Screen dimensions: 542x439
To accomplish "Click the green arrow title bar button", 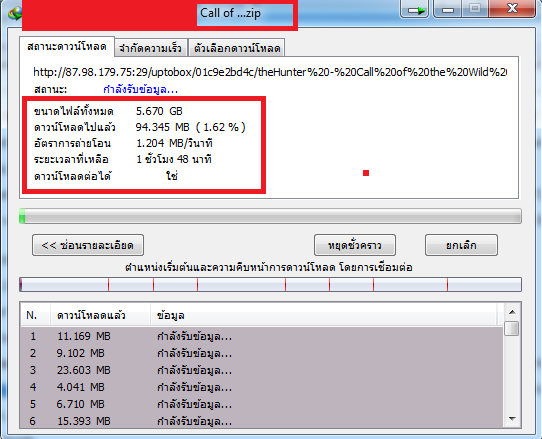I will 414,9.
